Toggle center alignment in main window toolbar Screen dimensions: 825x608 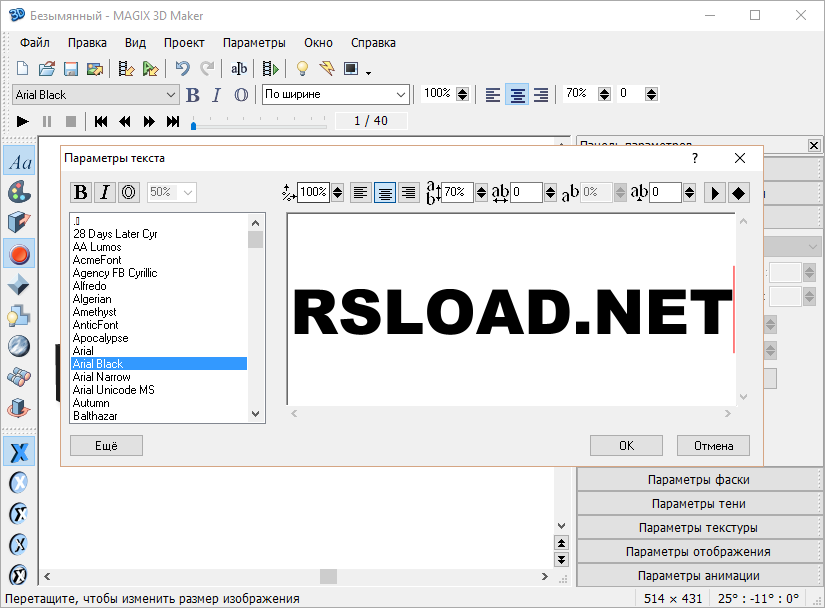[x=517, y=95]
